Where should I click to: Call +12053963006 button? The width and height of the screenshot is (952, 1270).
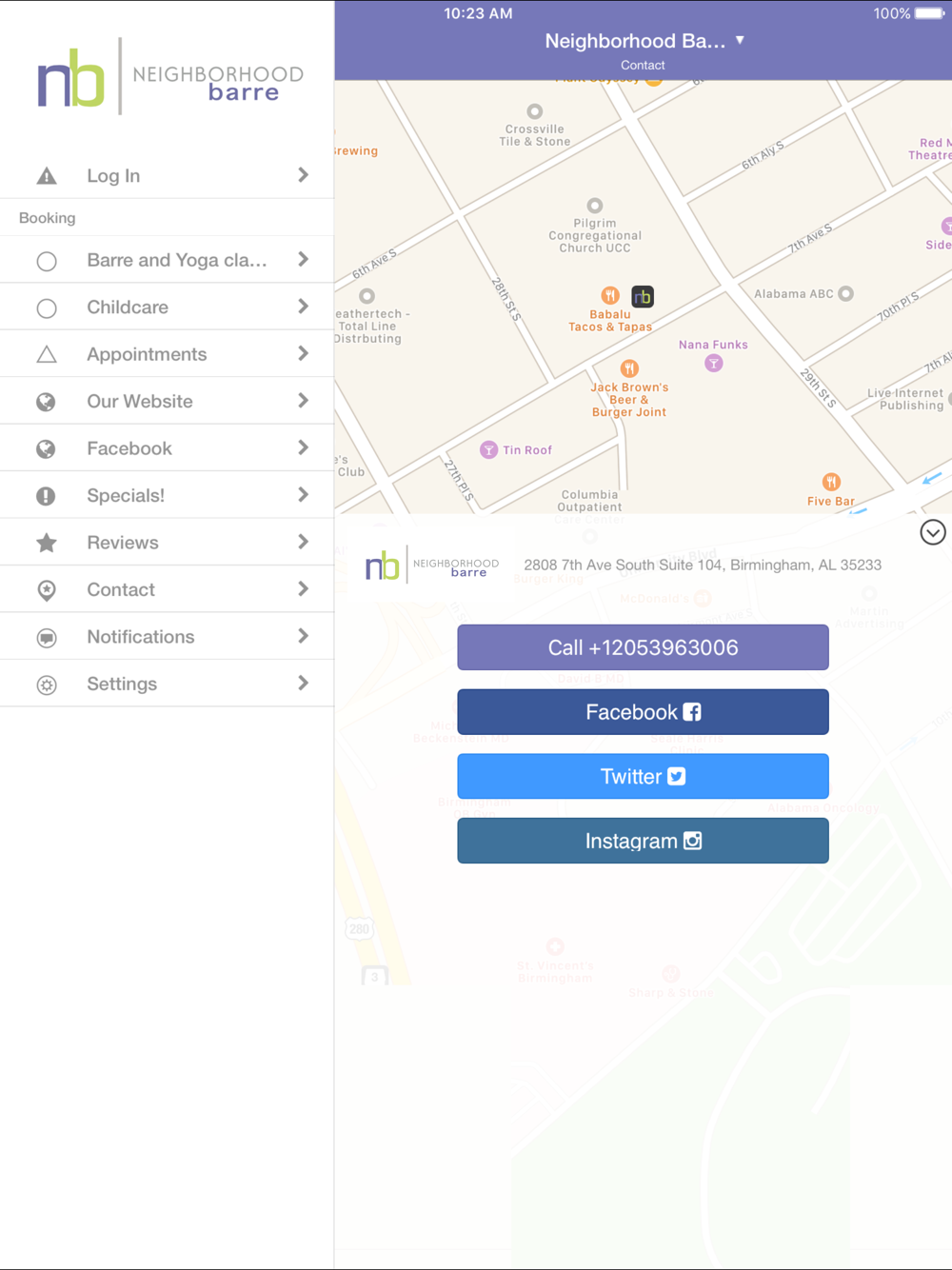[x=643, y=647]
